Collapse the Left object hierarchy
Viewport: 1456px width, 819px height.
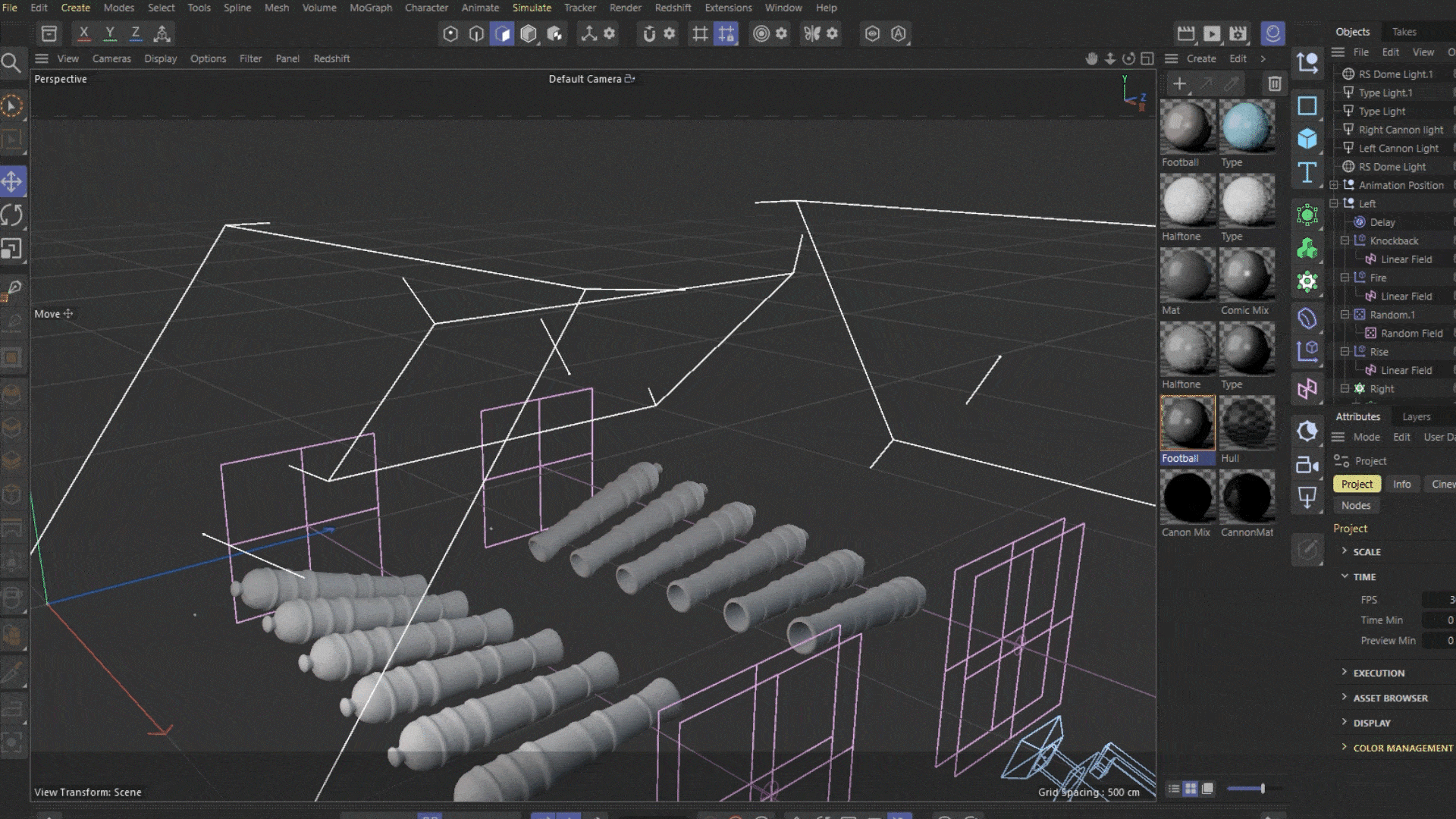(1334, 203)
